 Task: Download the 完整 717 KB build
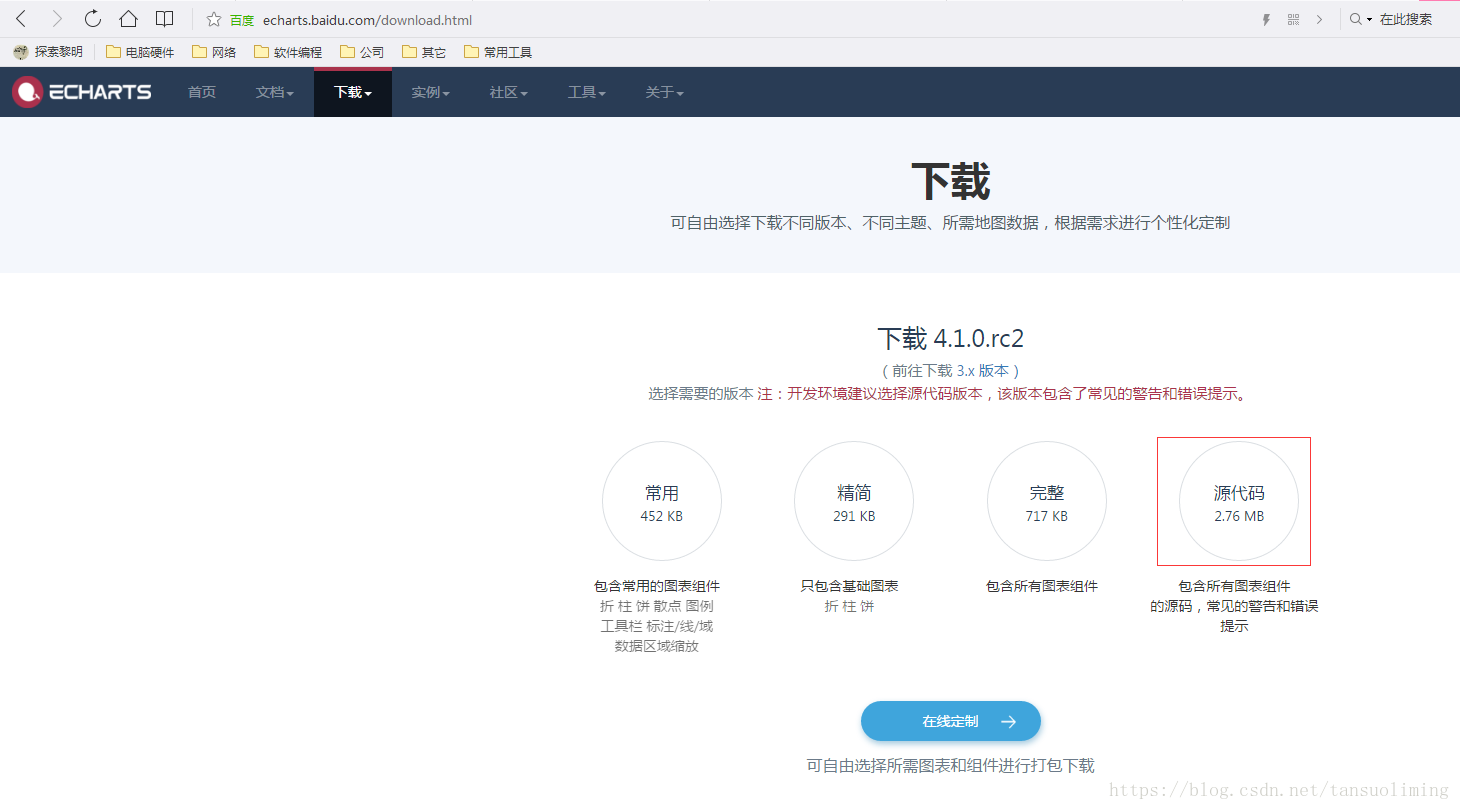click(x=1047, y=501)
